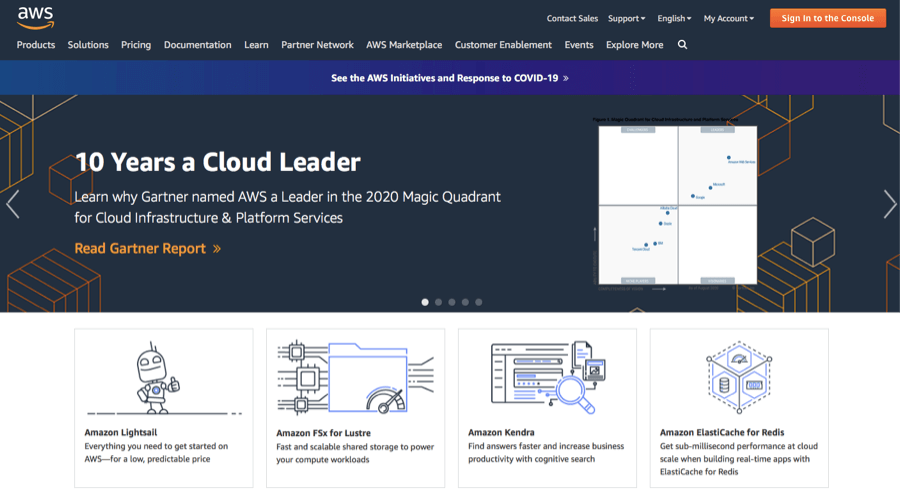900x498 pixels.
Task: Click the 'Learn why Gartner named AWS' subtitle
Action: coord(288,207)
